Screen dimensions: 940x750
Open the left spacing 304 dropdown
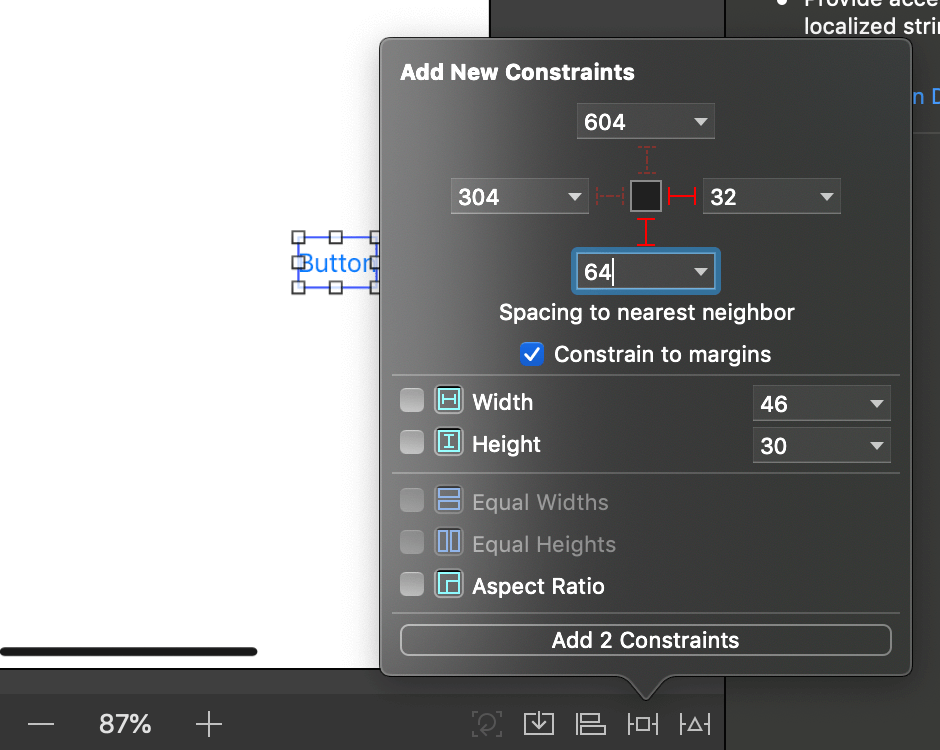point(574,197)
